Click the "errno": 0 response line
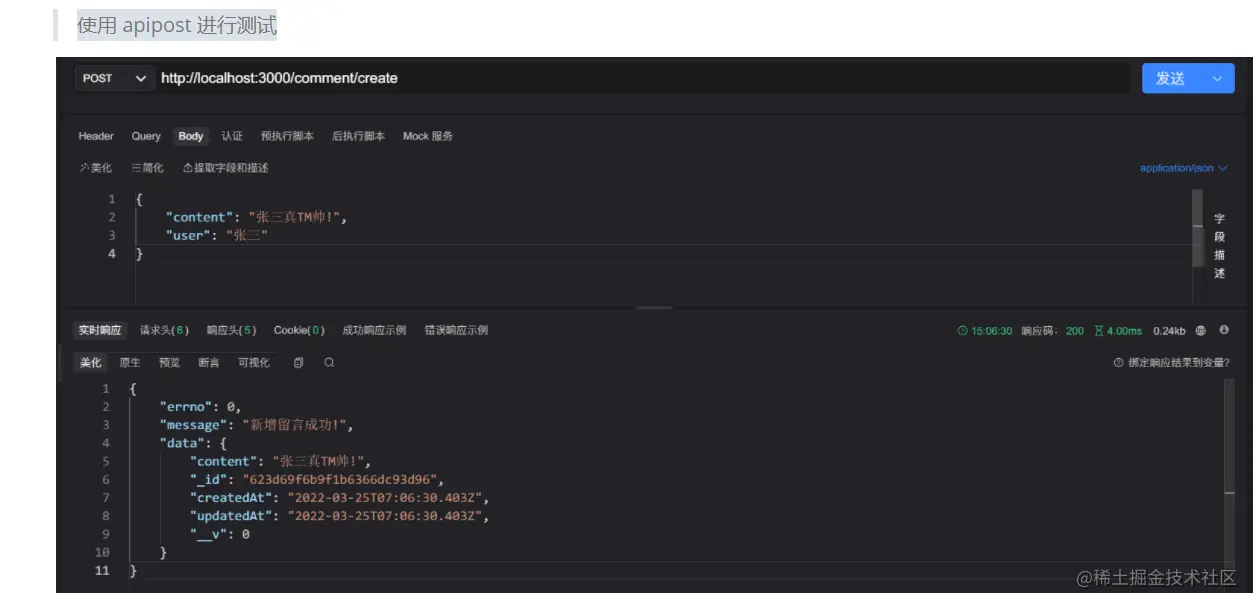This screenshot has height=608, width=1257. [x=200, y=407]
